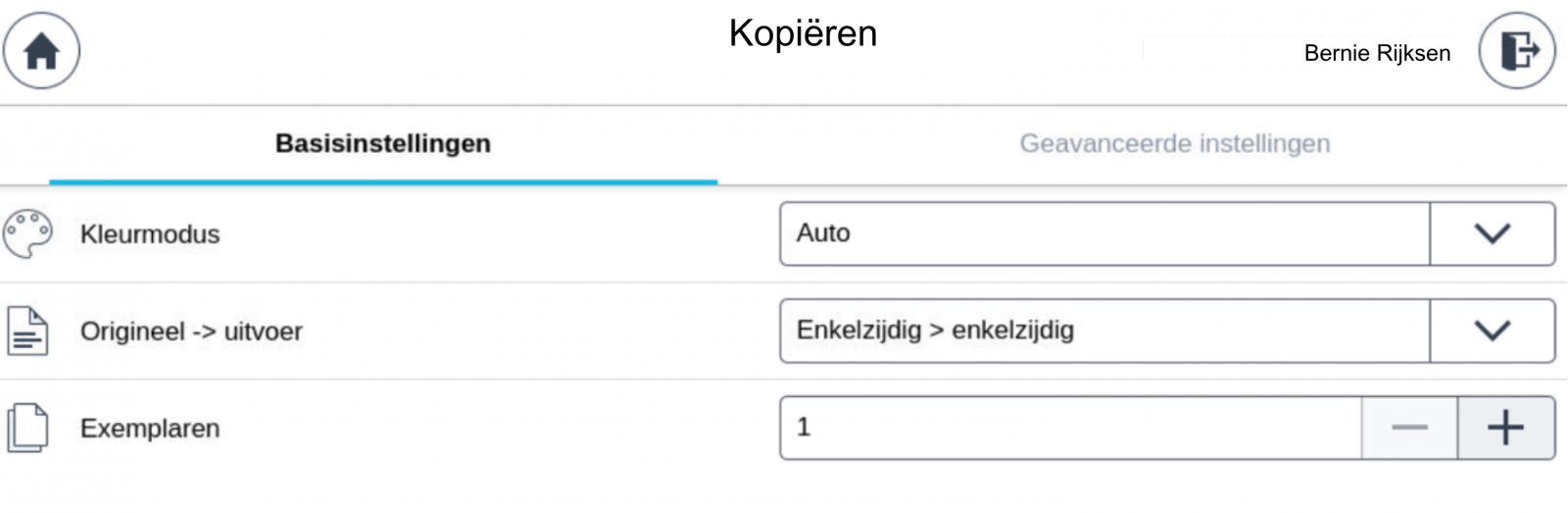Open the Enkelzijdig > enkelzijdig combo box

pyautogui.click(x=1103, y=331)
